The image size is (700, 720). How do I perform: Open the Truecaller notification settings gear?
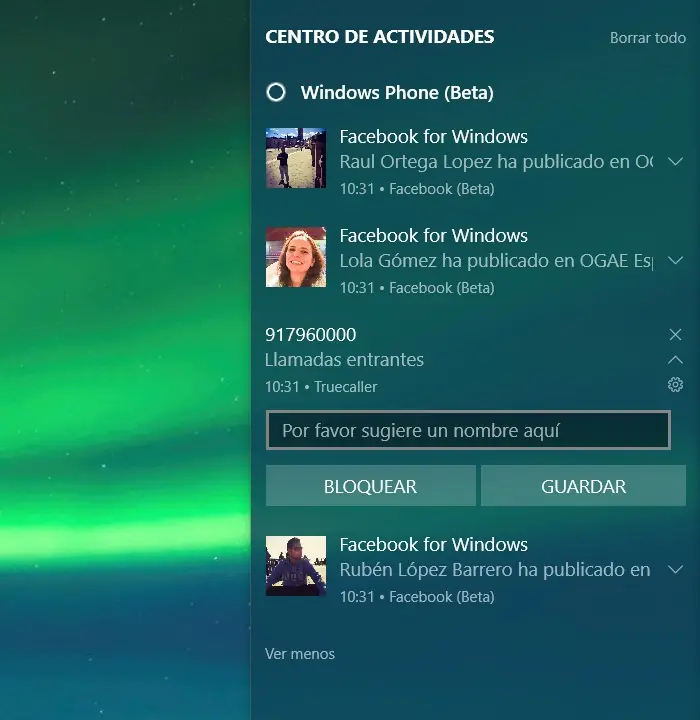point(675,384)
